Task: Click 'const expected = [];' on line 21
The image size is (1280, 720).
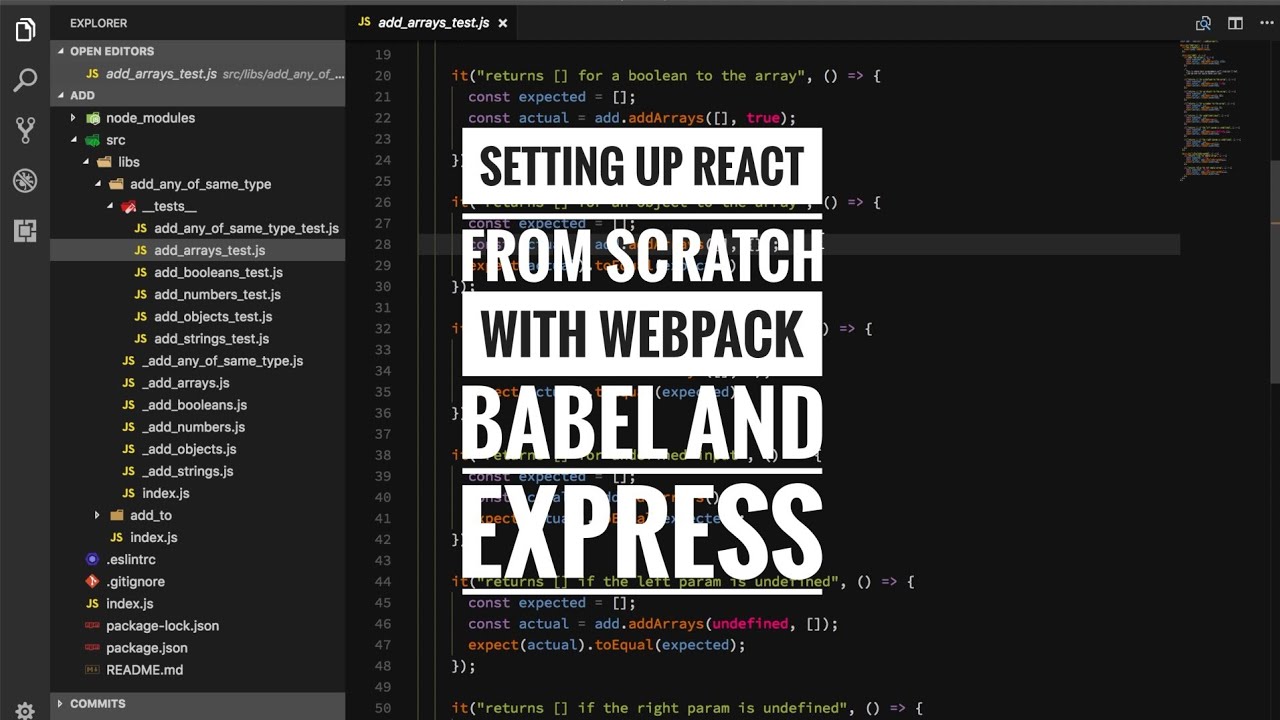Action: pos(552,96)
